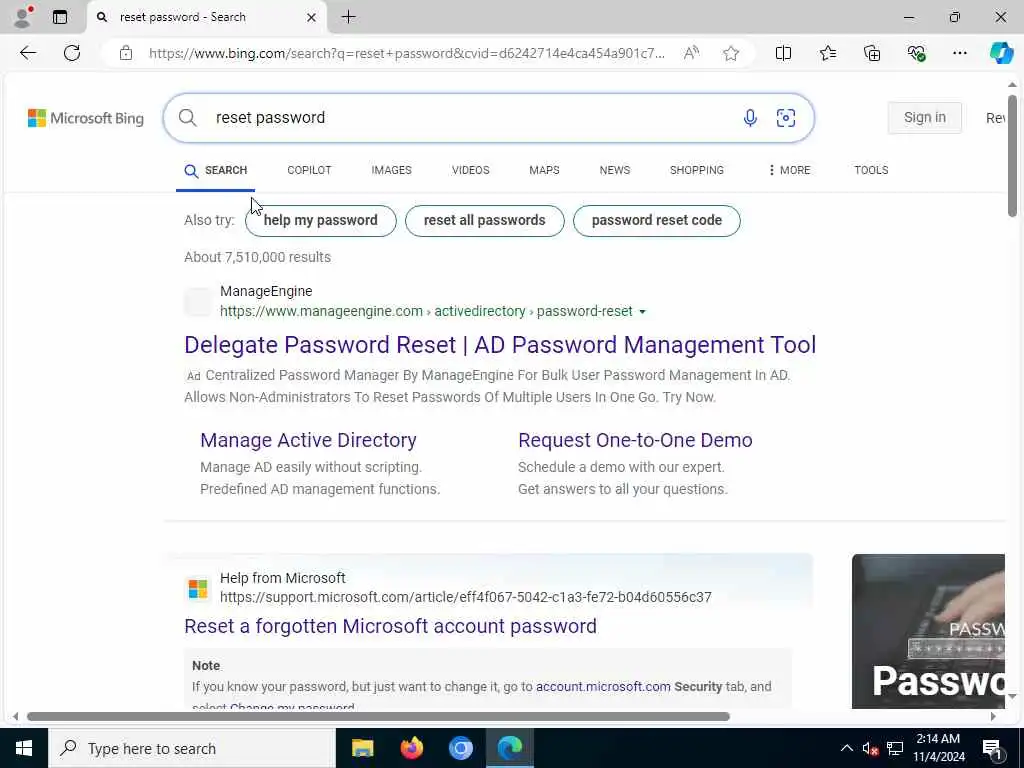
Task: Open the notification center
Action: click(993, 749)
